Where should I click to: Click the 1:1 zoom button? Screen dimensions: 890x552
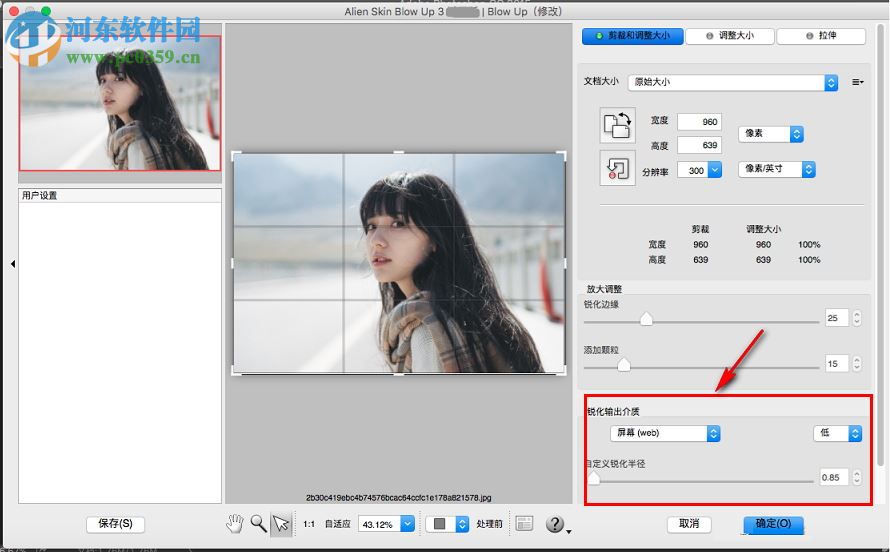pos(309,524)
